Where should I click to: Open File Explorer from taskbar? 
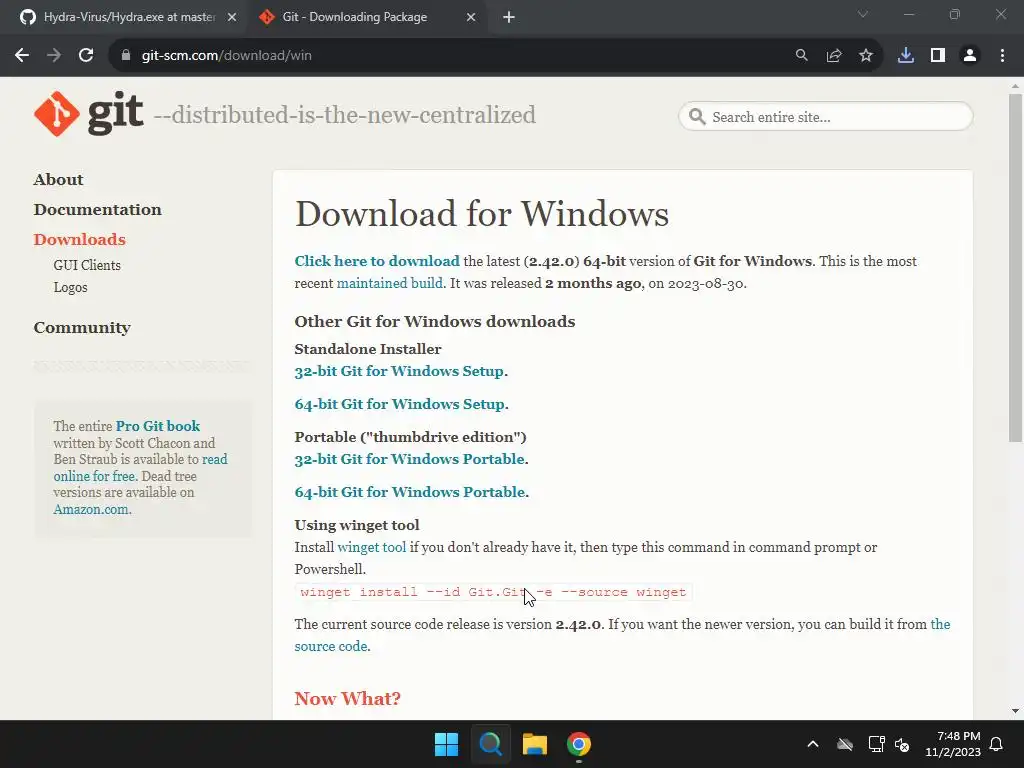tap(535, 744)
